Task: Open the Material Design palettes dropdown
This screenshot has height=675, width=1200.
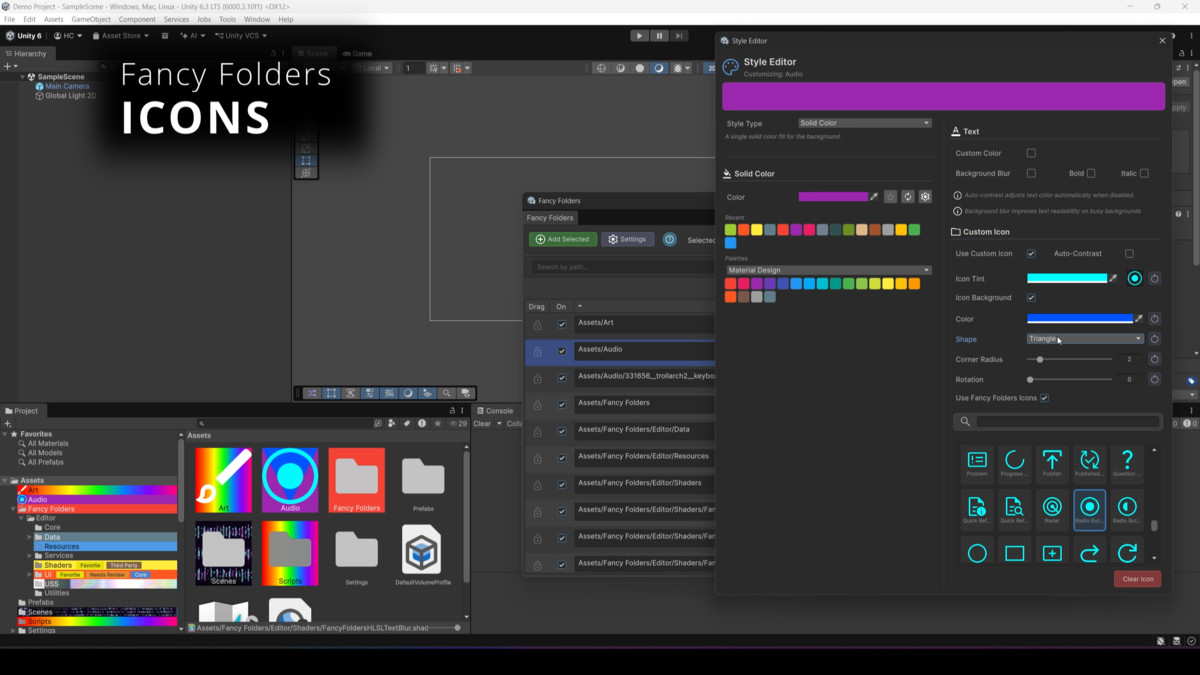Action: (x=828, y=270)
